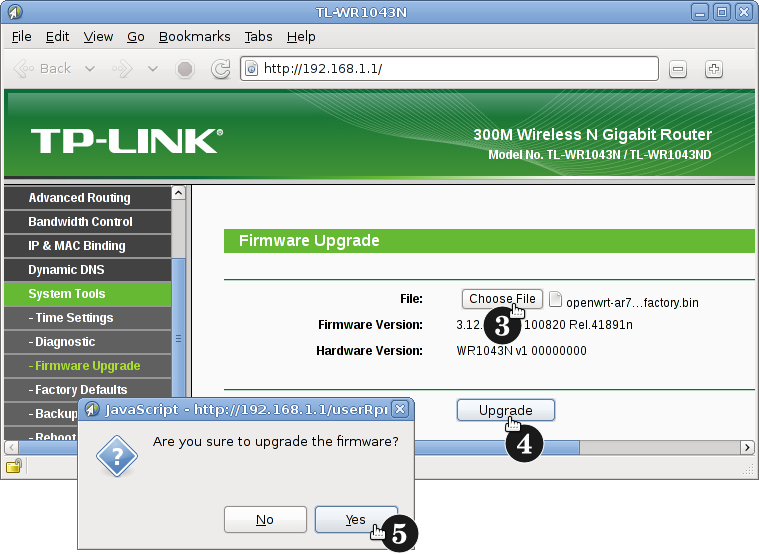Click the question mark icon in dialog
Image resolution: width=759 pixels, height=554 pixels.
pyautogui.click(x=117, y=456)
